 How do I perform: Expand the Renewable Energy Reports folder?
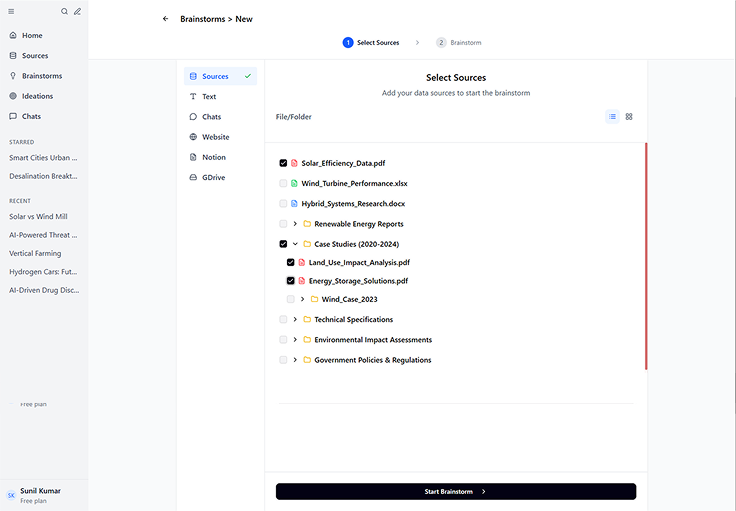coord(295,224)
